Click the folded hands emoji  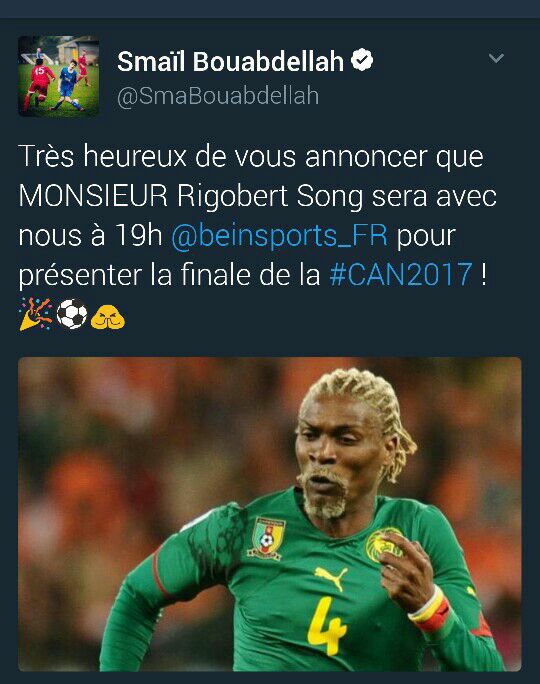[108, 316]
